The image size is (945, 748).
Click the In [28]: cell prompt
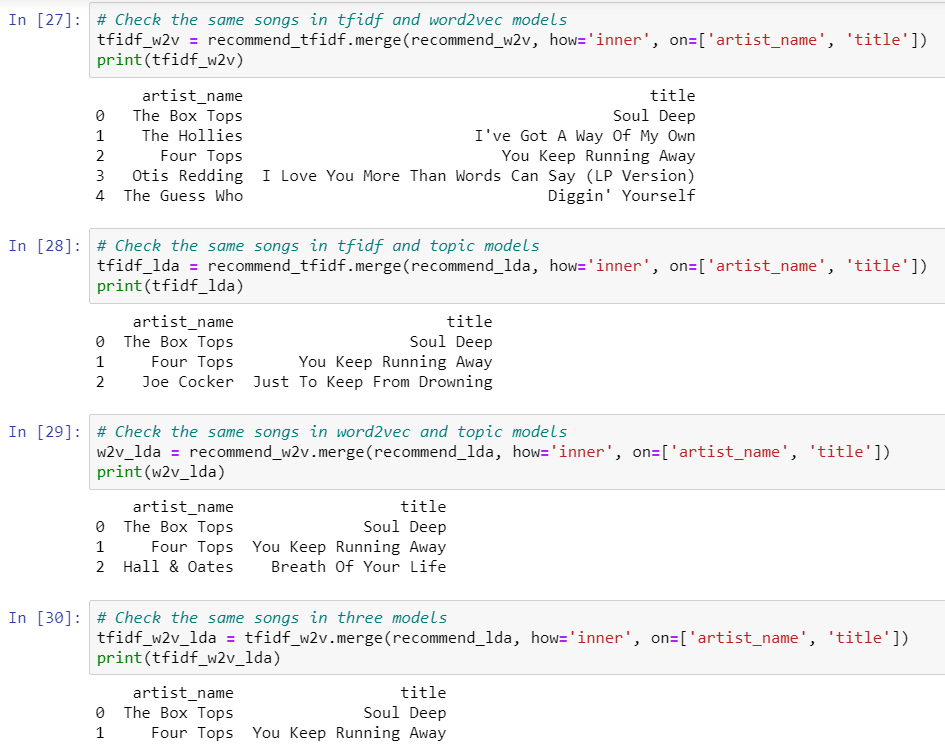click(x=45, y=246)
